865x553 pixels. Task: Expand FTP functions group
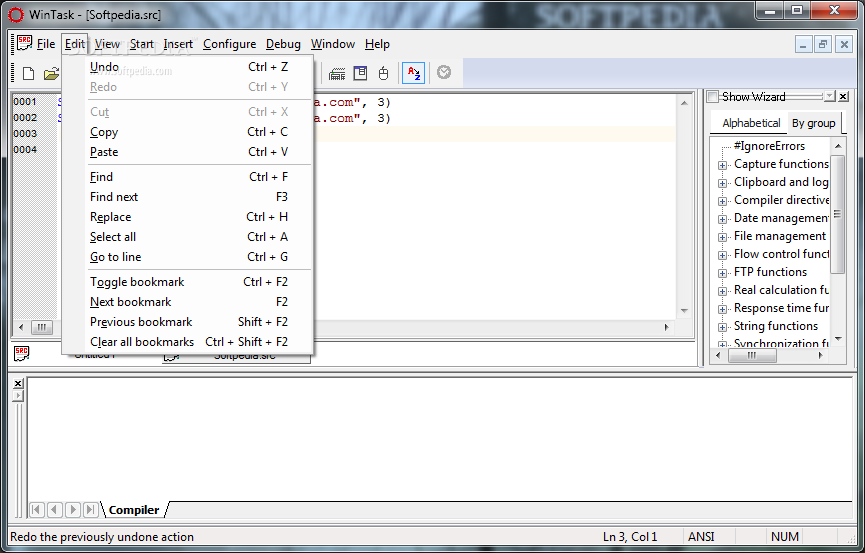(x=722, y=273)
